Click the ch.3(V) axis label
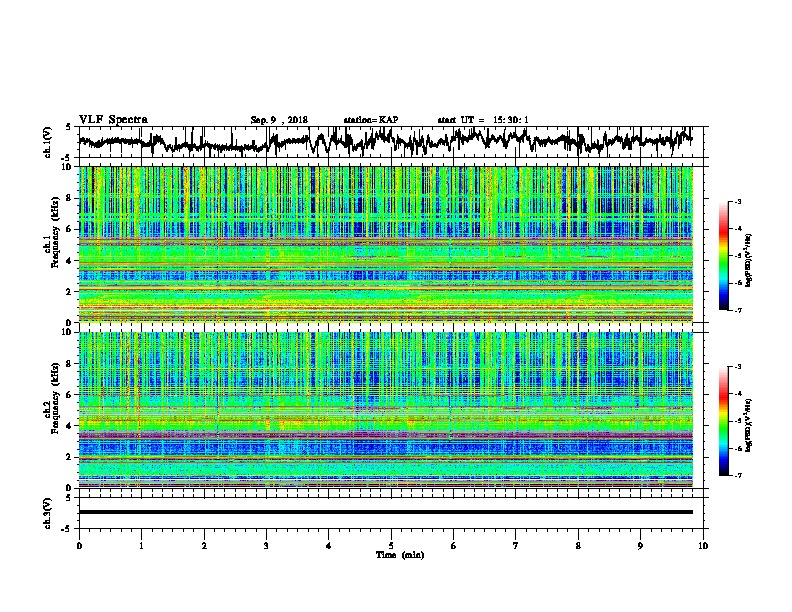The width and height of the screenshot is (792, 612). 48,513
